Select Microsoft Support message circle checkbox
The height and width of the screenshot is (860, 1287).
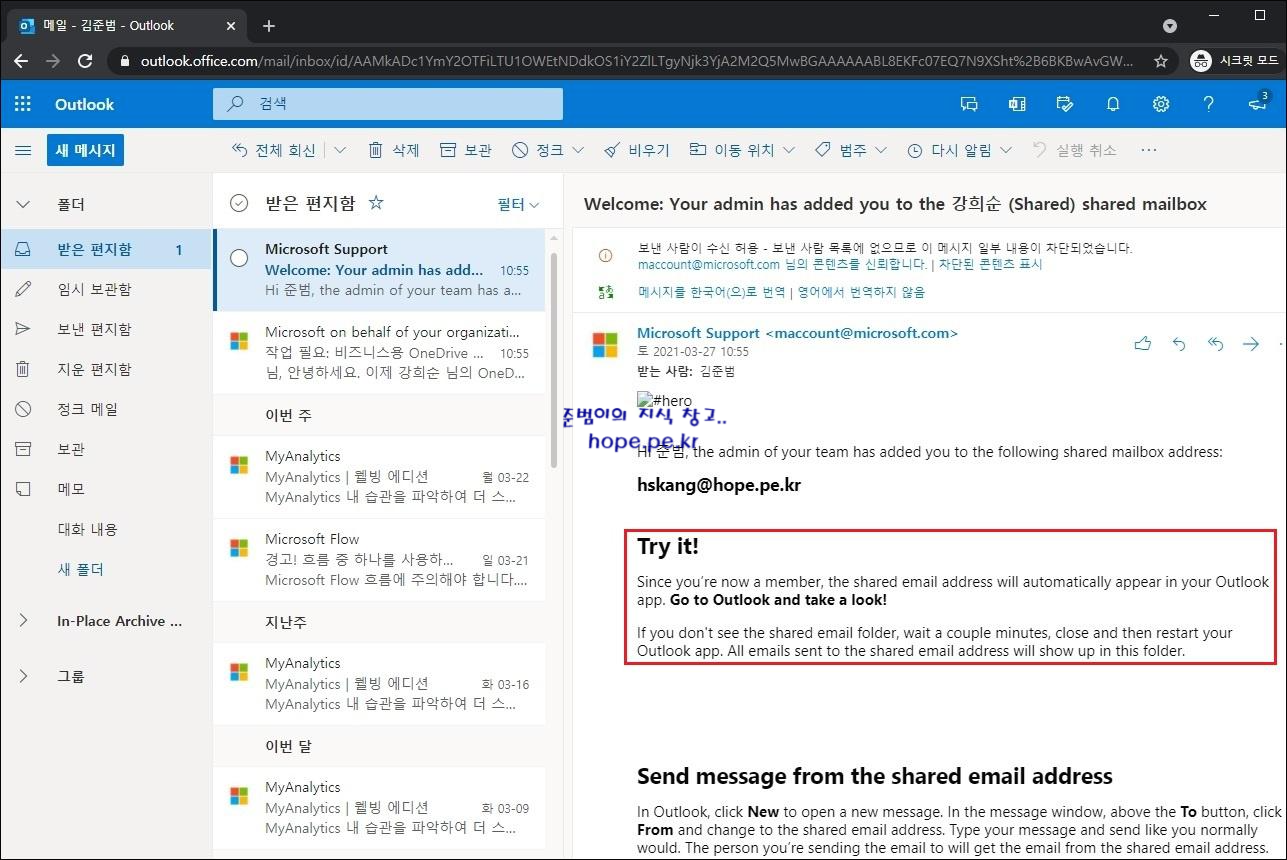tap(239, 258)
